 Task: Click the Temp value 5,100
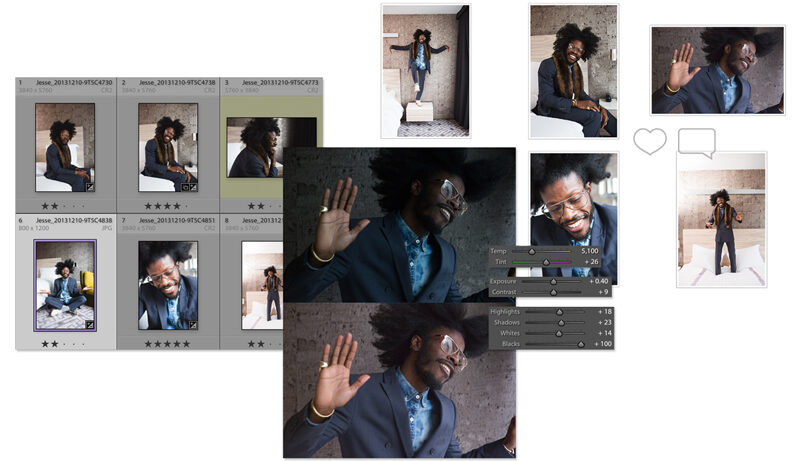click(590, 251)
